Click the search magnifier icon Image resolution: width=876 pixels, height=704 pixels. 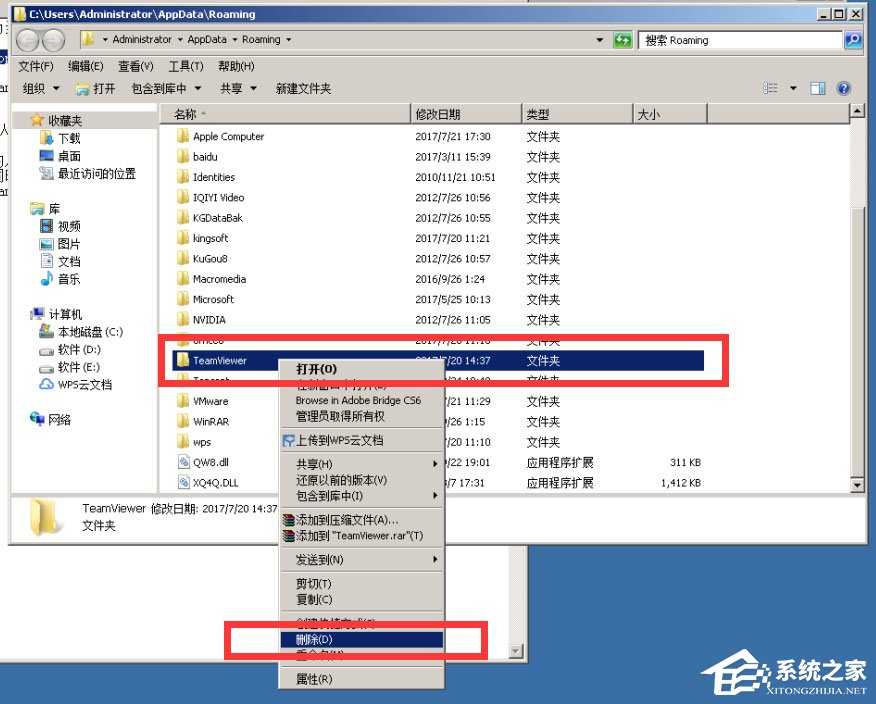click(x=854, y=40)
